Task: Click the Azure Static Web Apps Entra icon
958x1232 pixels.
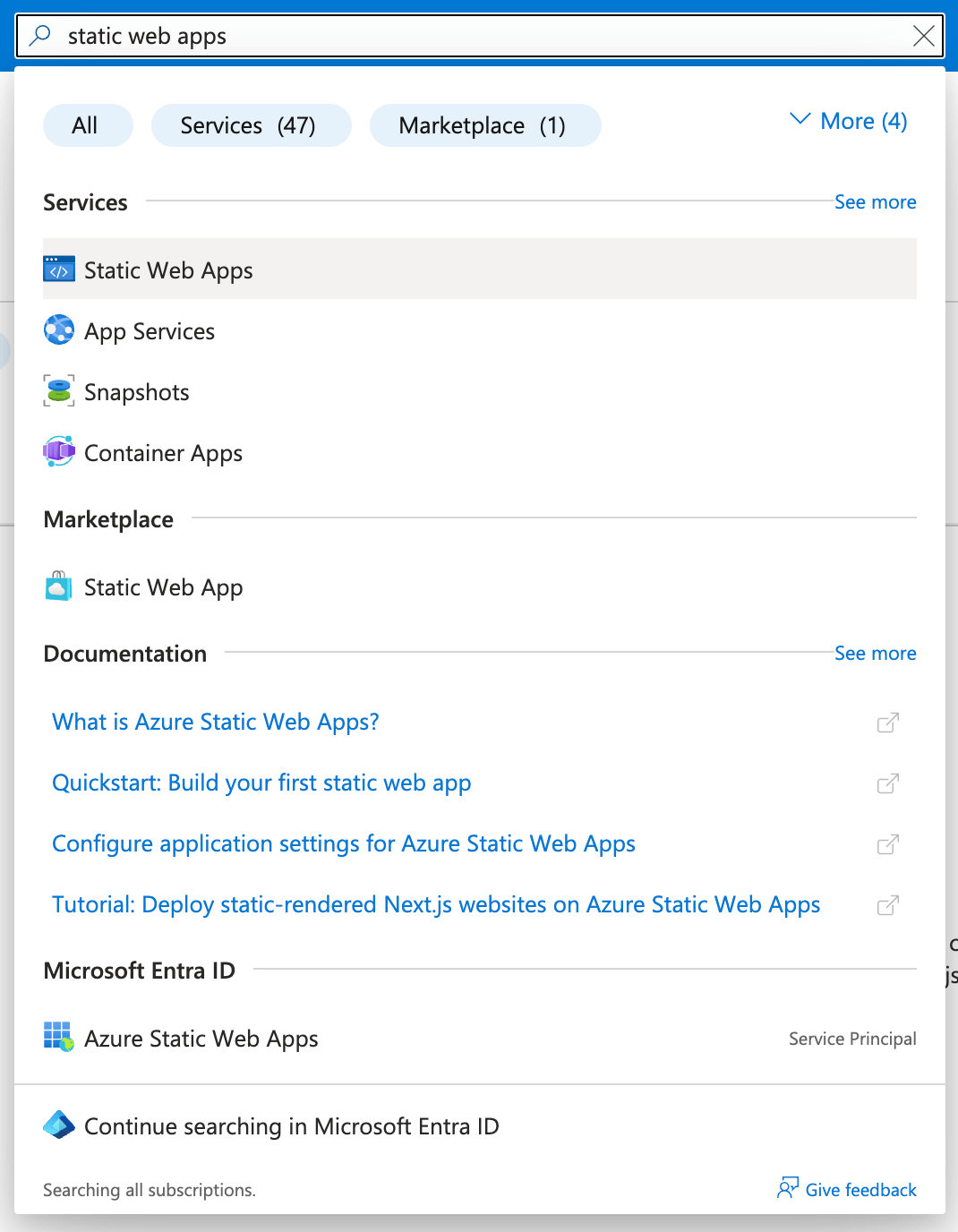Action: 59,1037
